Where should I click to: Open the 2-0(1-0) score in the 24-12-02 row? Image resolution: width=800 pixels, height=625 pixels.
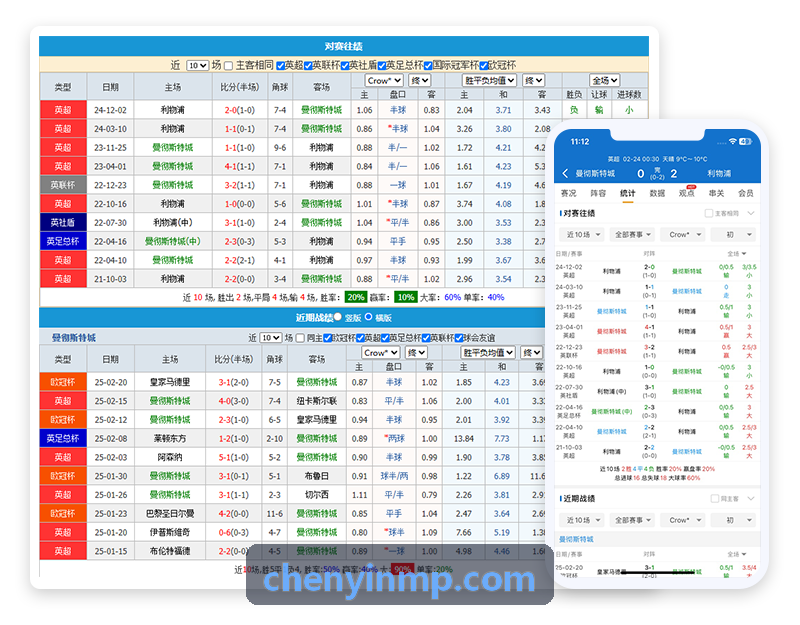click(240, 110)
